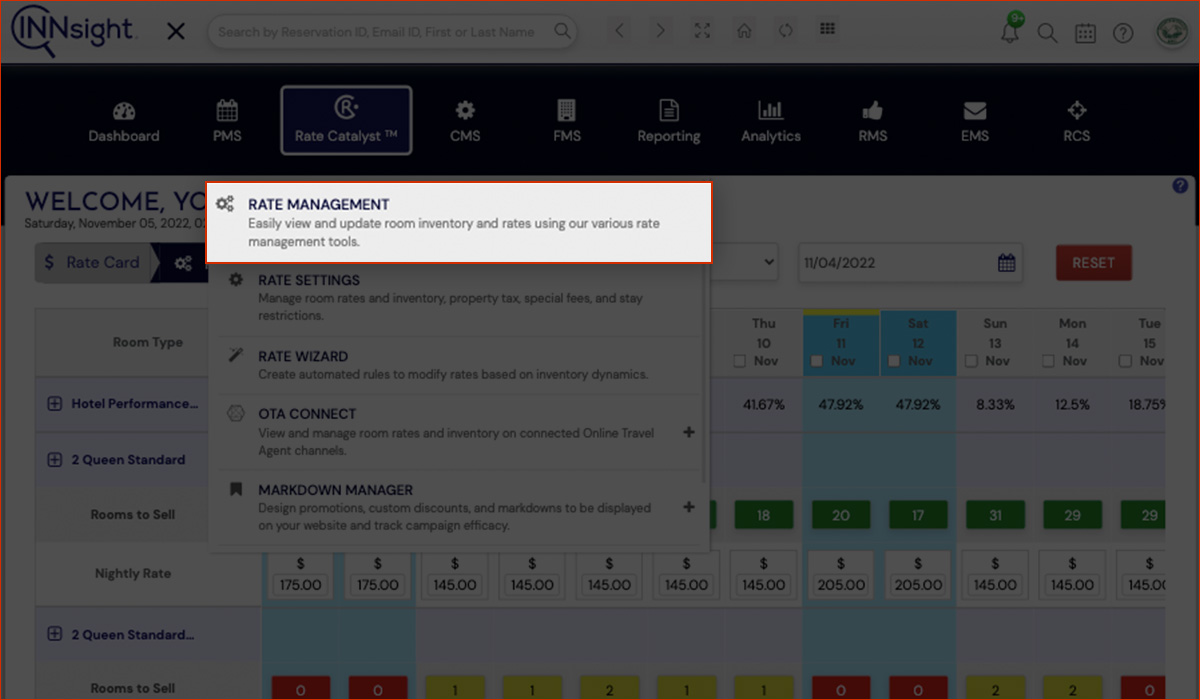Choose Rate Settings from the menu

pos(458,298)
